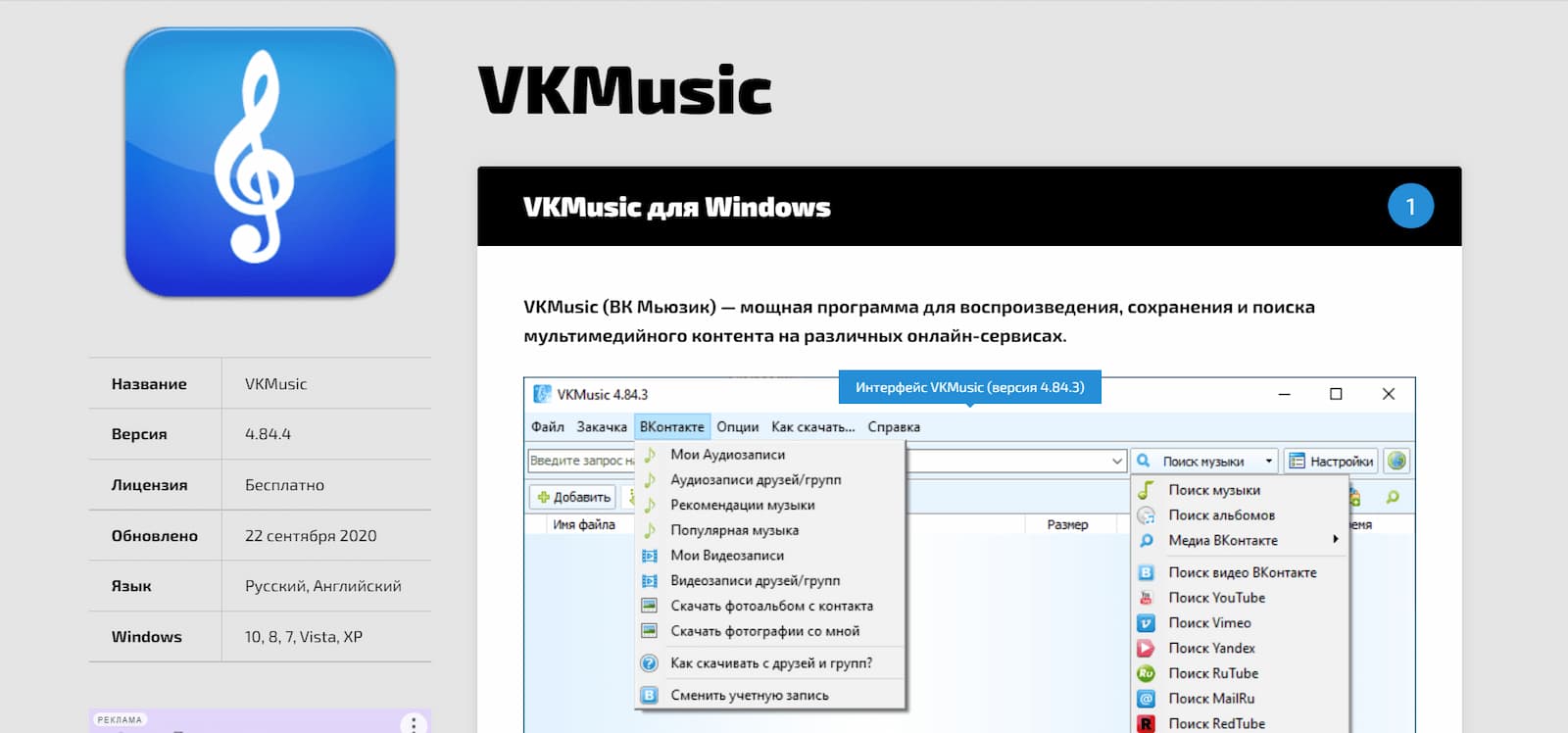Select Мои Аудиозаписи from the menu
The height and width of the screenshot is (733, 1568).
pyautogui.click(x=728, y=455)
